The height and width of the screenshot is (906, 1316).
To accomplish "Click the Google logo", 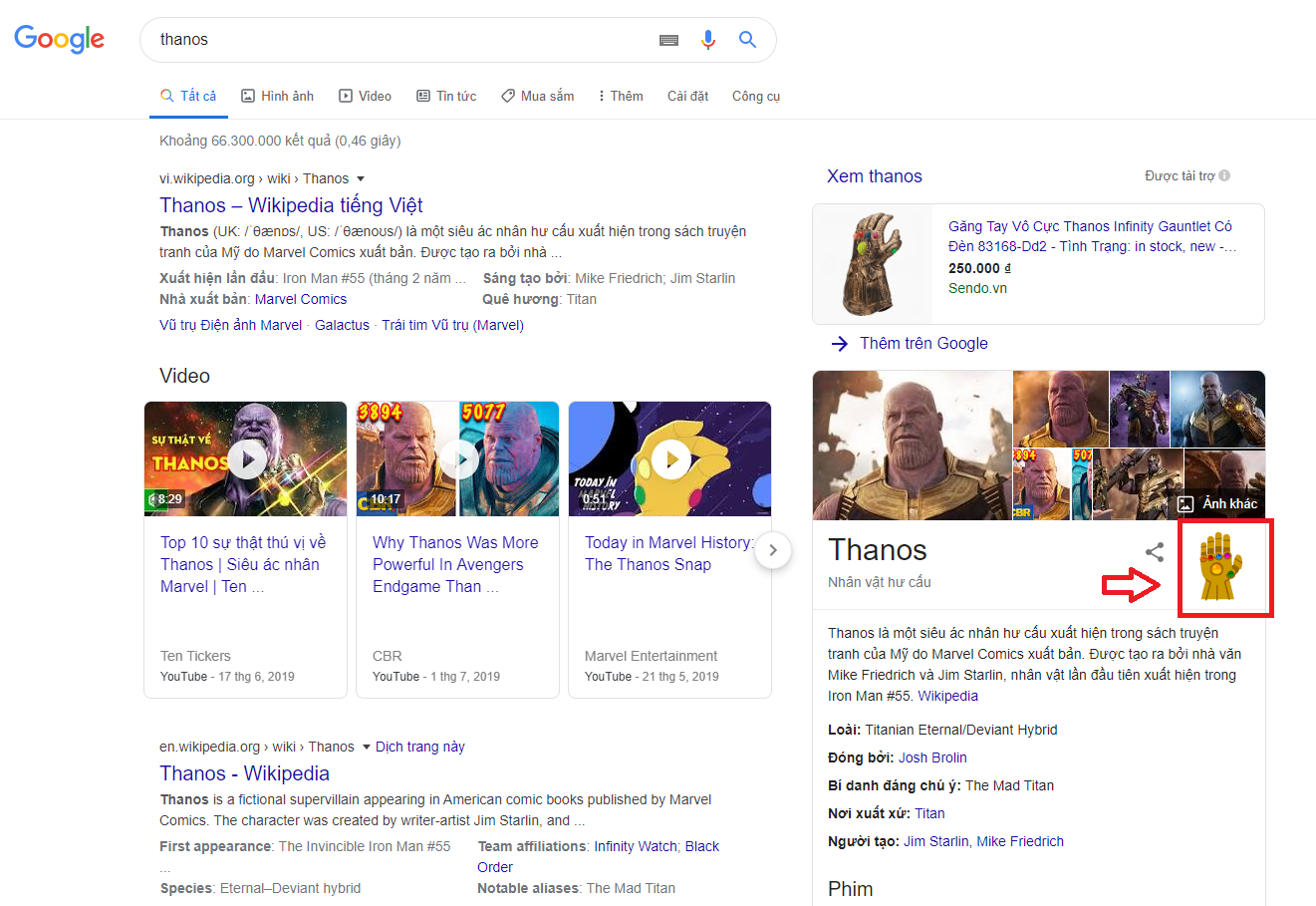I will pos(59,39).
